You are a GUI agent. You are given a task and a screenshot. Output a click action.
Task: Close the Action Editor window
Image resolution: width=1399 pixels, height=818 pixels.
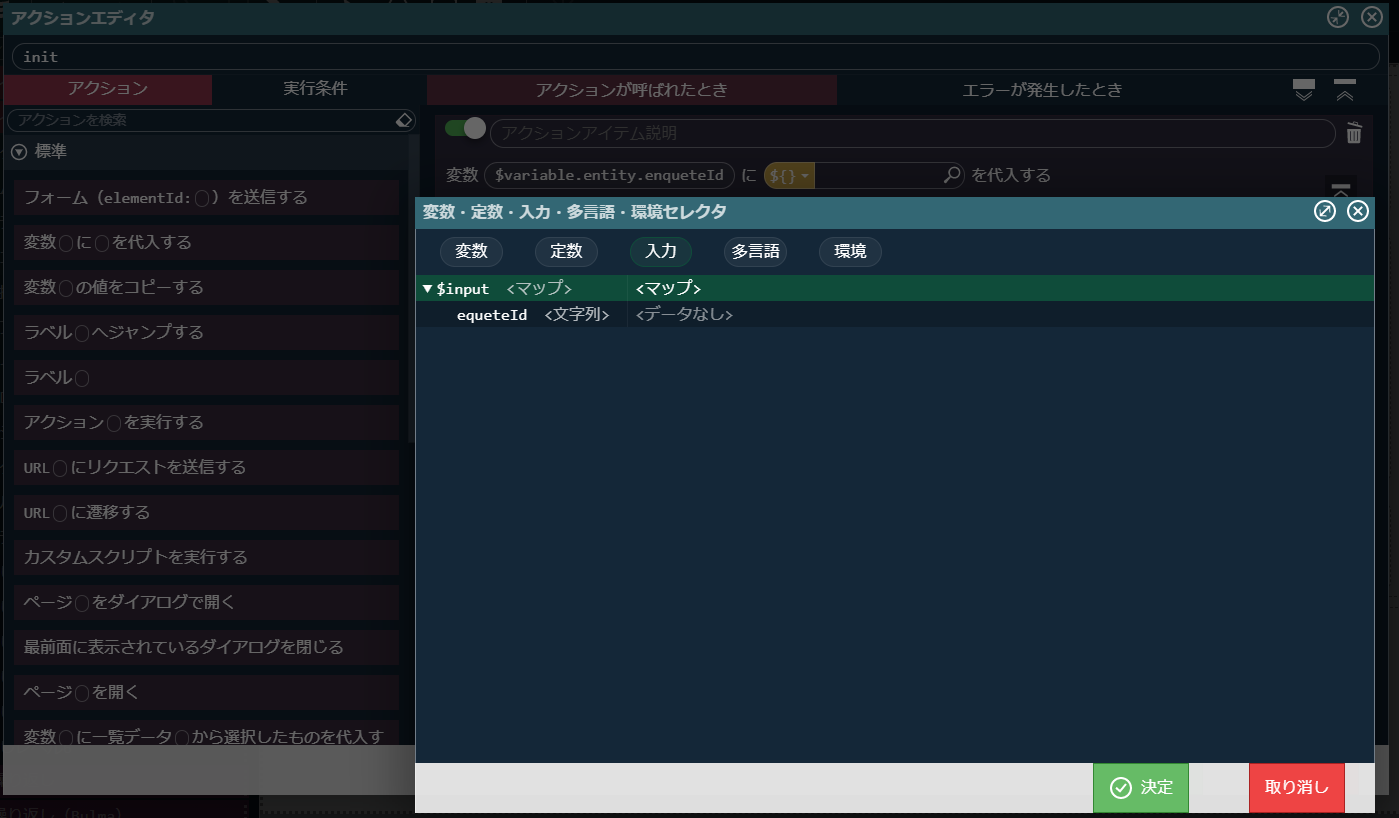pyautogui.click(x=1371, y=17)
